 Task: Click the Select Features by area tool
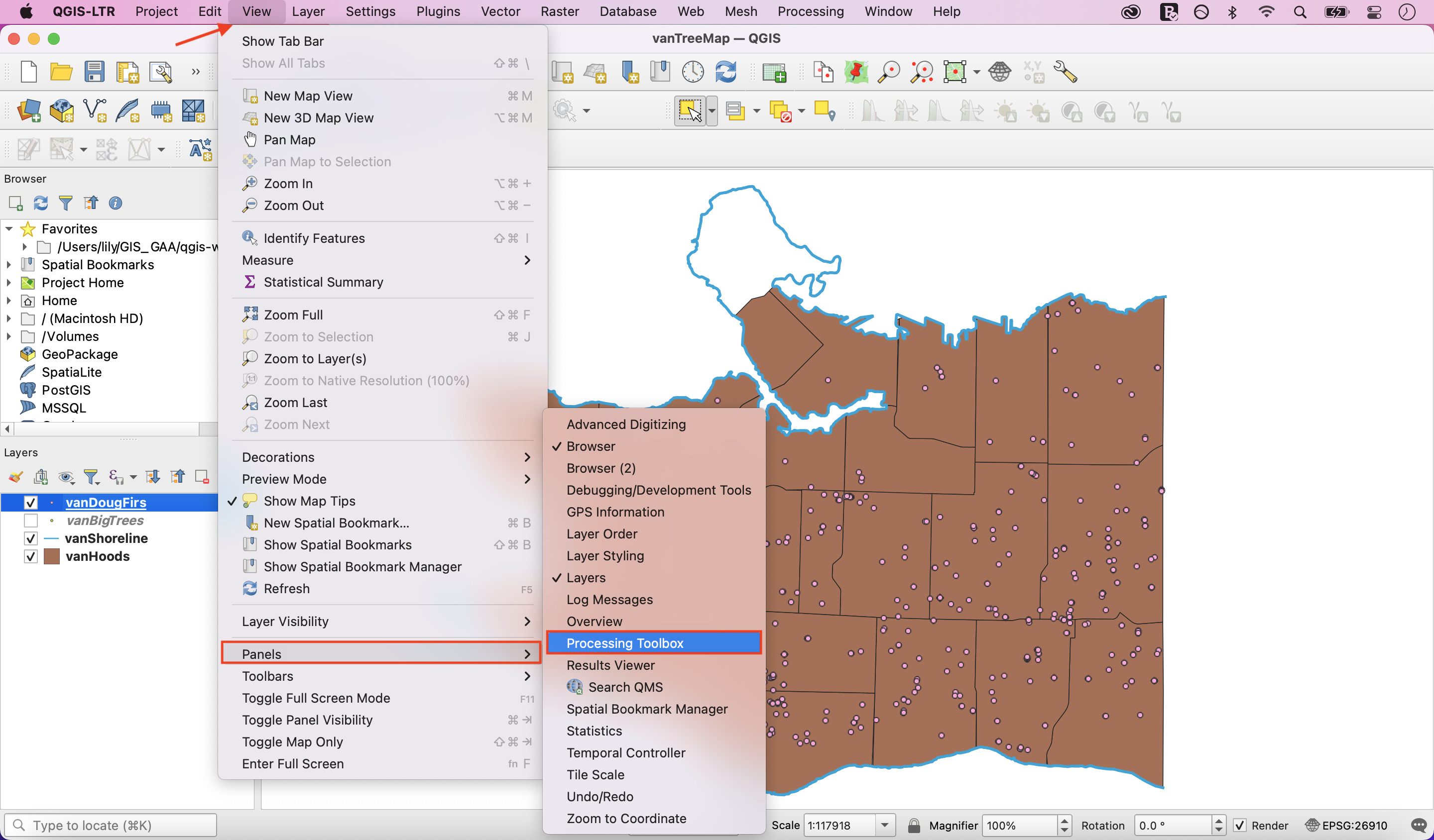(689, 110)
